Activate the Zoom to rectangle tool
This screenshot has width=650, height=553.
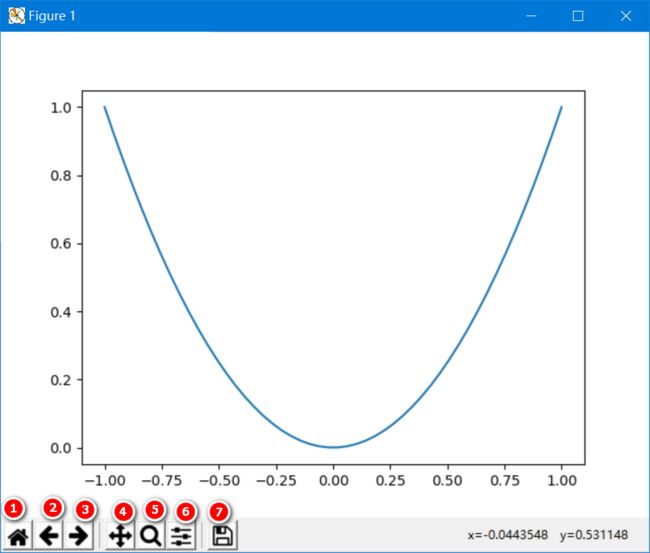click(150, 536)
